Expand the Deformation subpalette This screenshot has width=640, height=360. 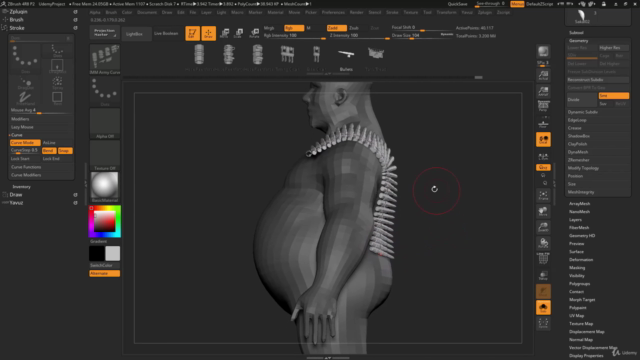click(581, 260)
